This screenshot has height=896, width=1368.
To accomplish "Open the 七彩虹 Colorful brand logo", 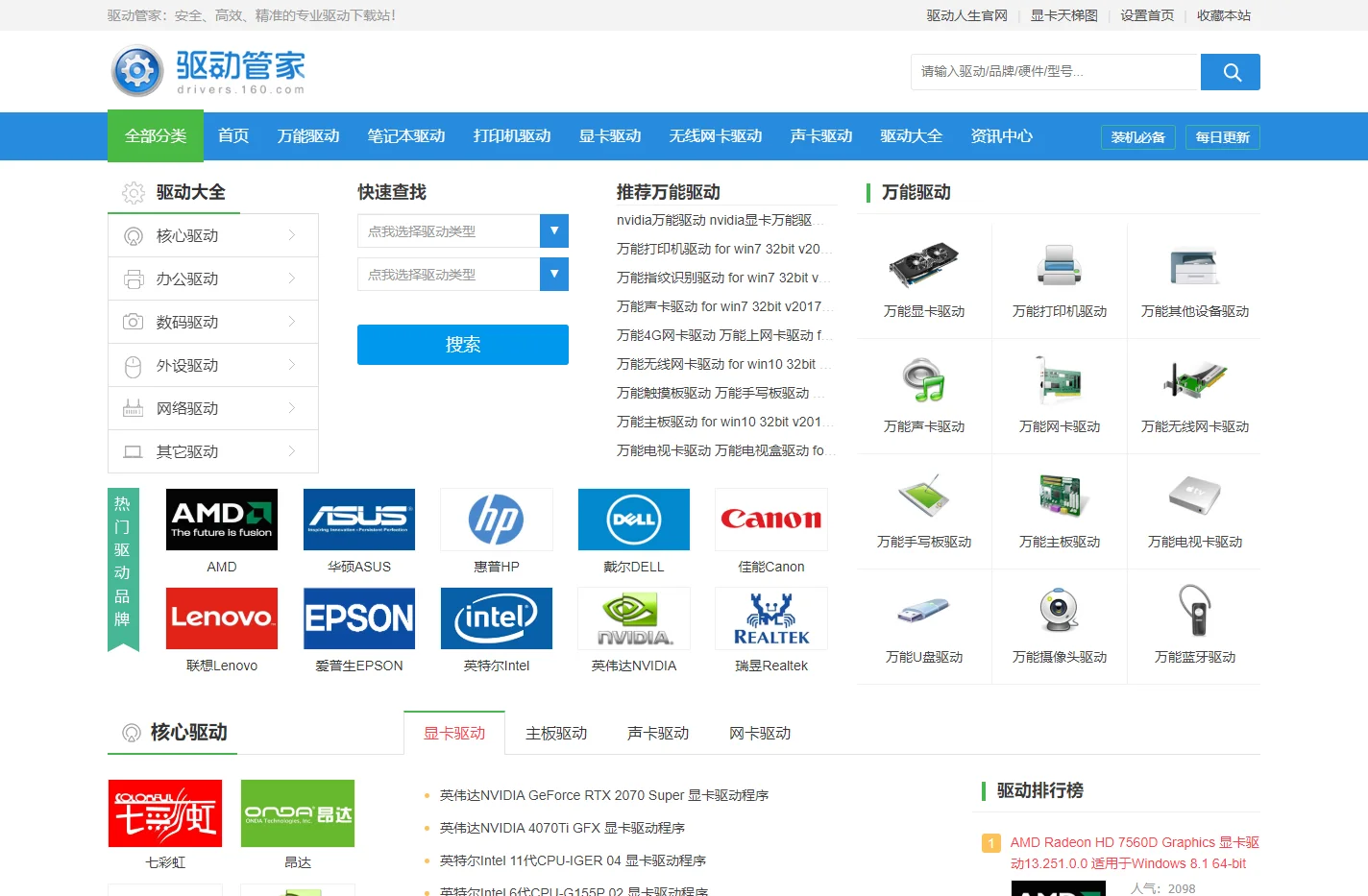I will pos(165,813).
